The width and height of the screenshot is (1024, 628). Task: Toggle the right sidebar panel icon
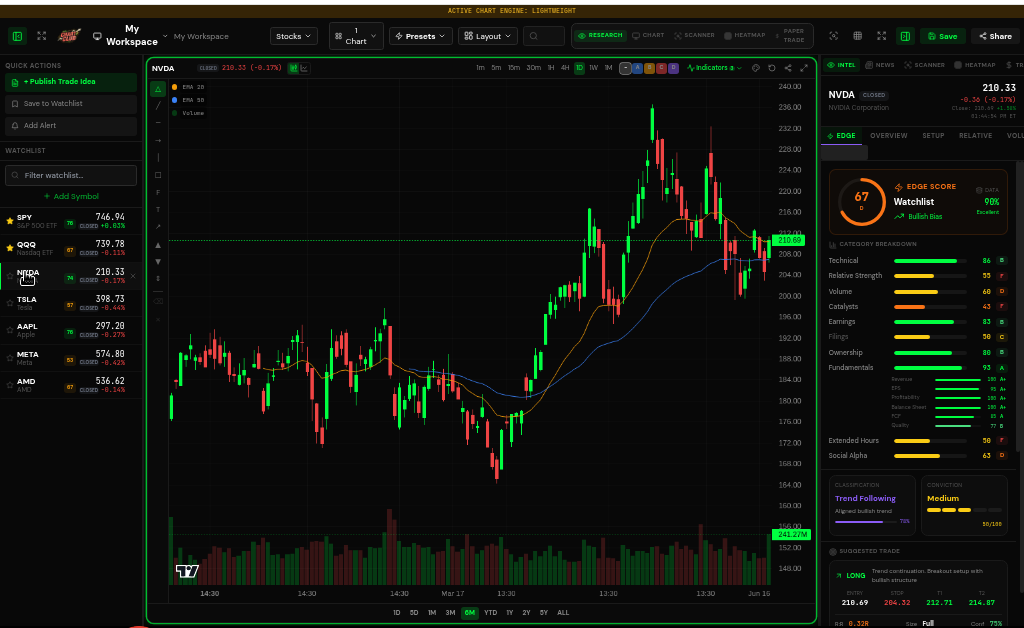click(905, 37)
